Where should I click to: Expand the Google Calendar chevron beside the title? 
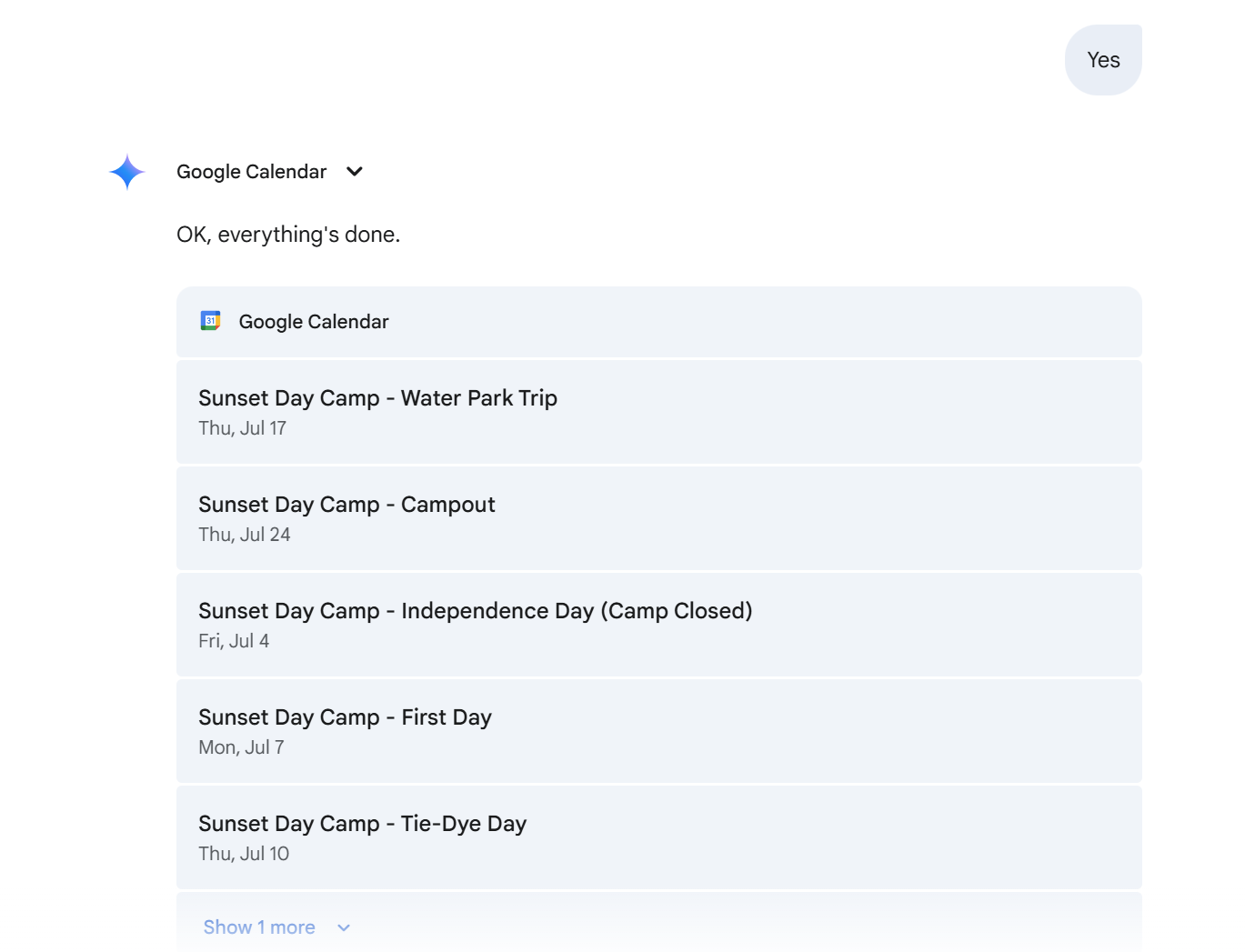[x=355, y=172]
